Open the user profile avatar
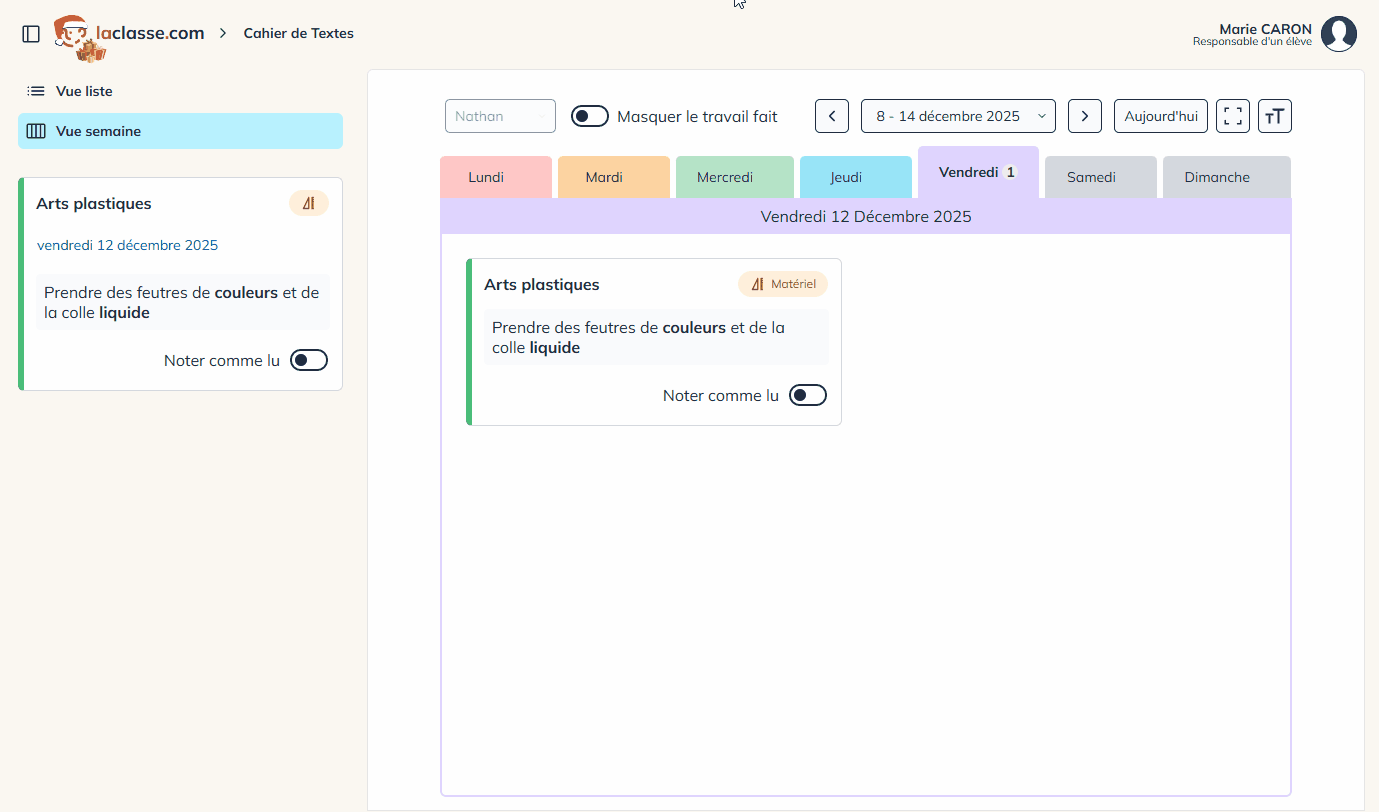 click(x=1338, y=34)
